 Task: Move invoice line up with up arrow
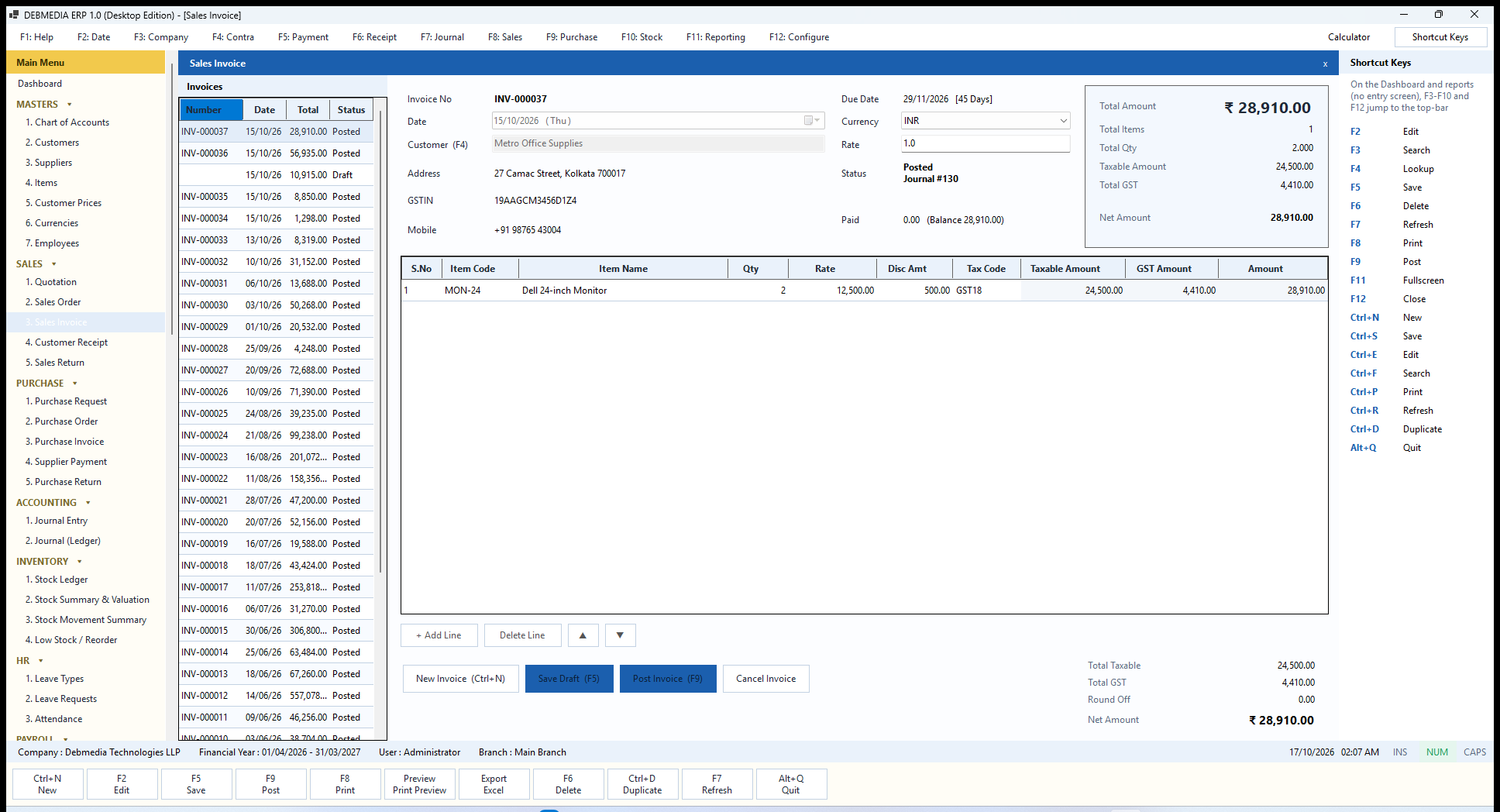pos(583,635)
